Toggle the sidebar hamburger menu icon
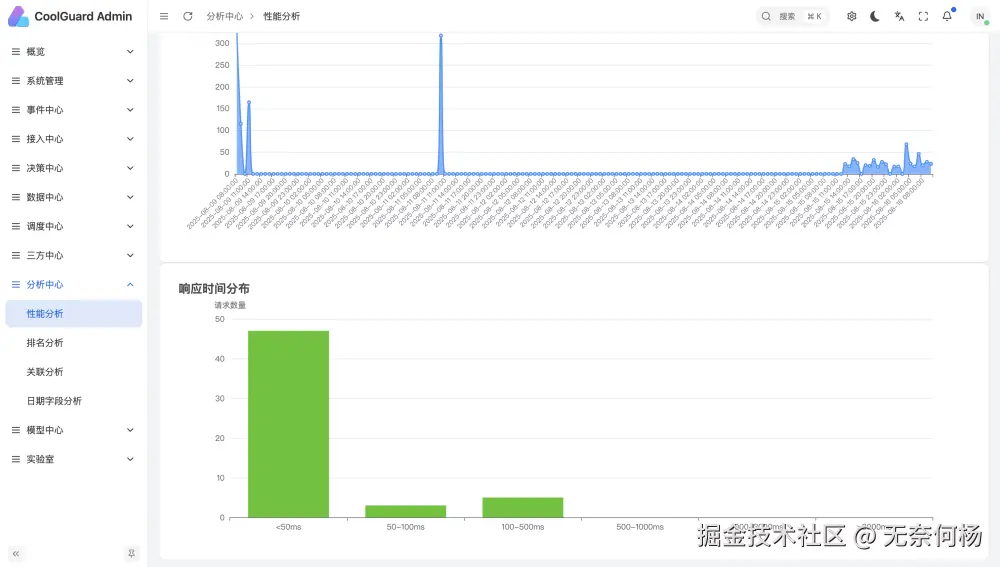The width and height of the screenshot is (1000, 567). coord(164,17)
